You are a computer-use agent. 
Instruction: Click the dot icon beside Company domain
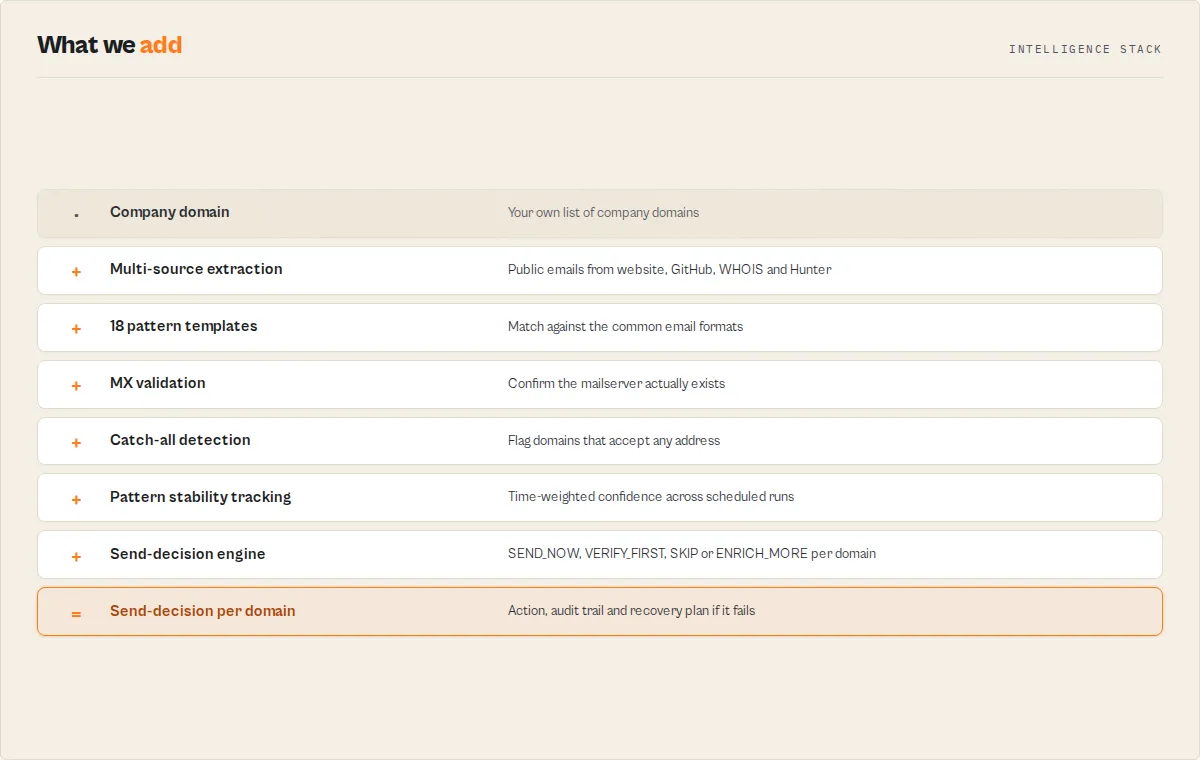click(x=76, y=214)
